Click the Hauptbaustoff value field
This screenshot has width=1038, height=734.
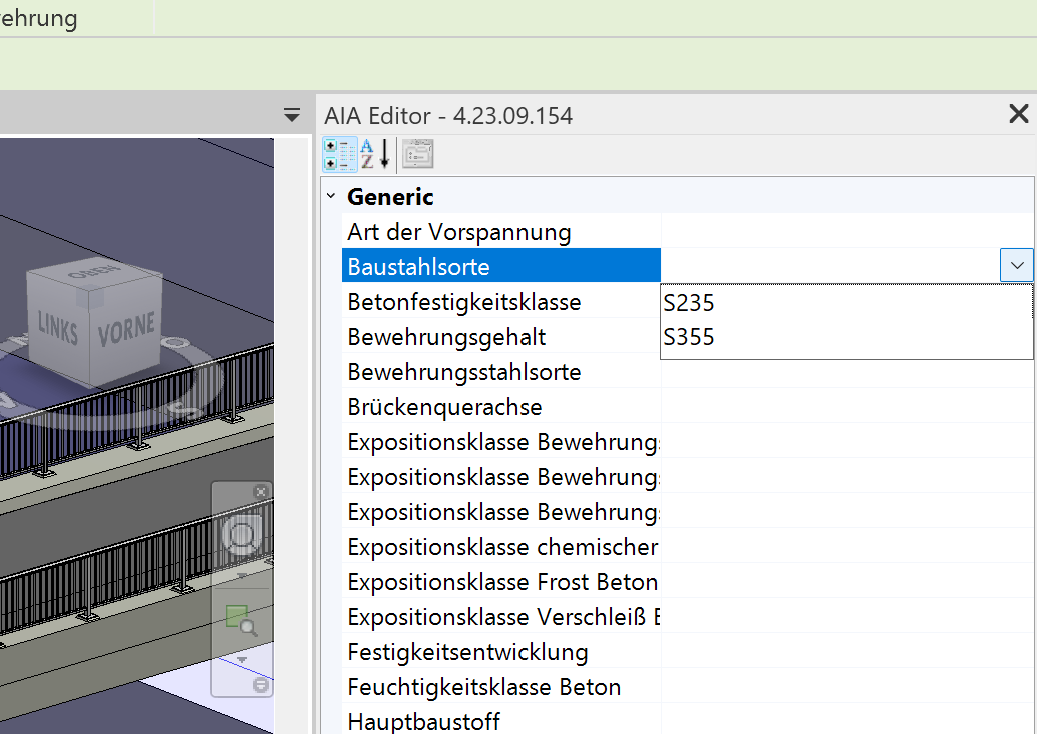tap(845, 721)
